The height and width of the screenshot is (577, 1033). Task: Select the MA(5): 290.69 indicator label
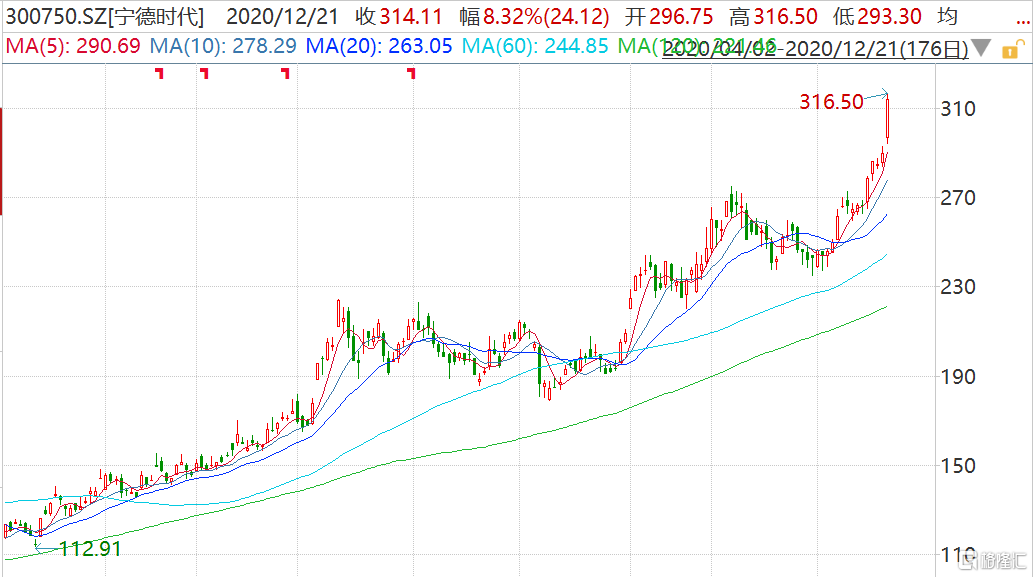point(73,46)
